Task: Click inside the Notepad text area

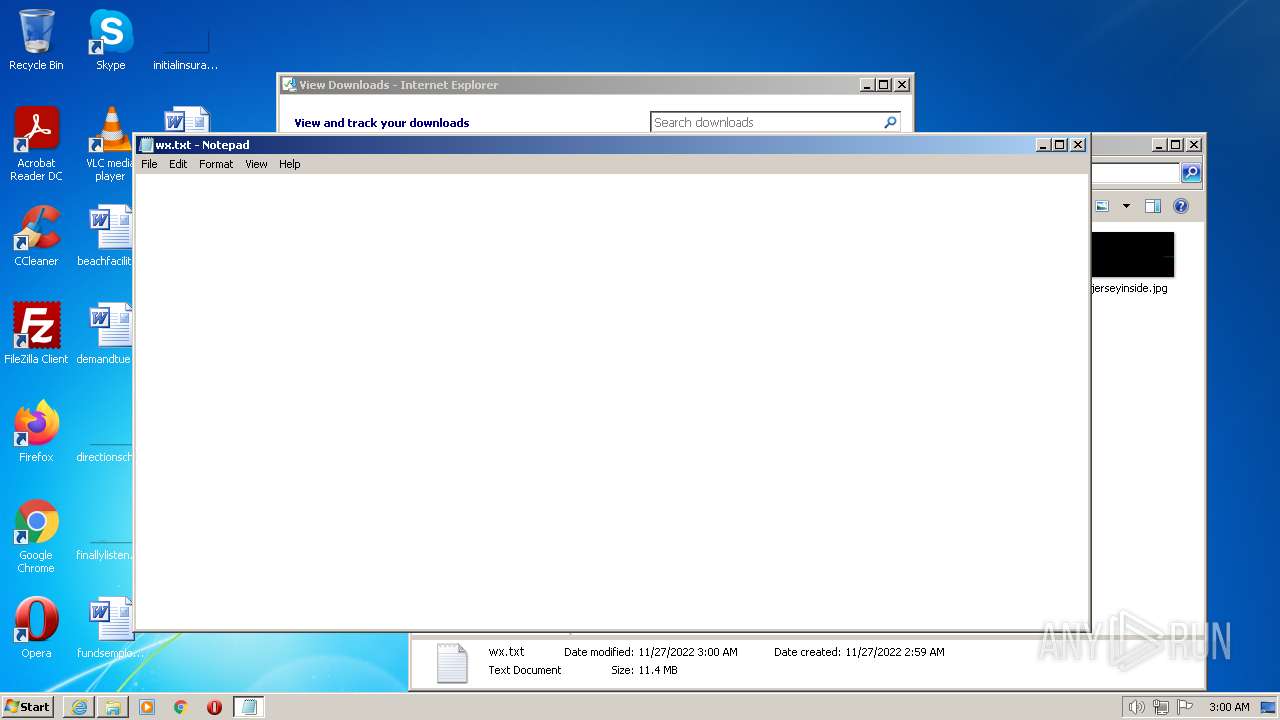Action: 611,401
